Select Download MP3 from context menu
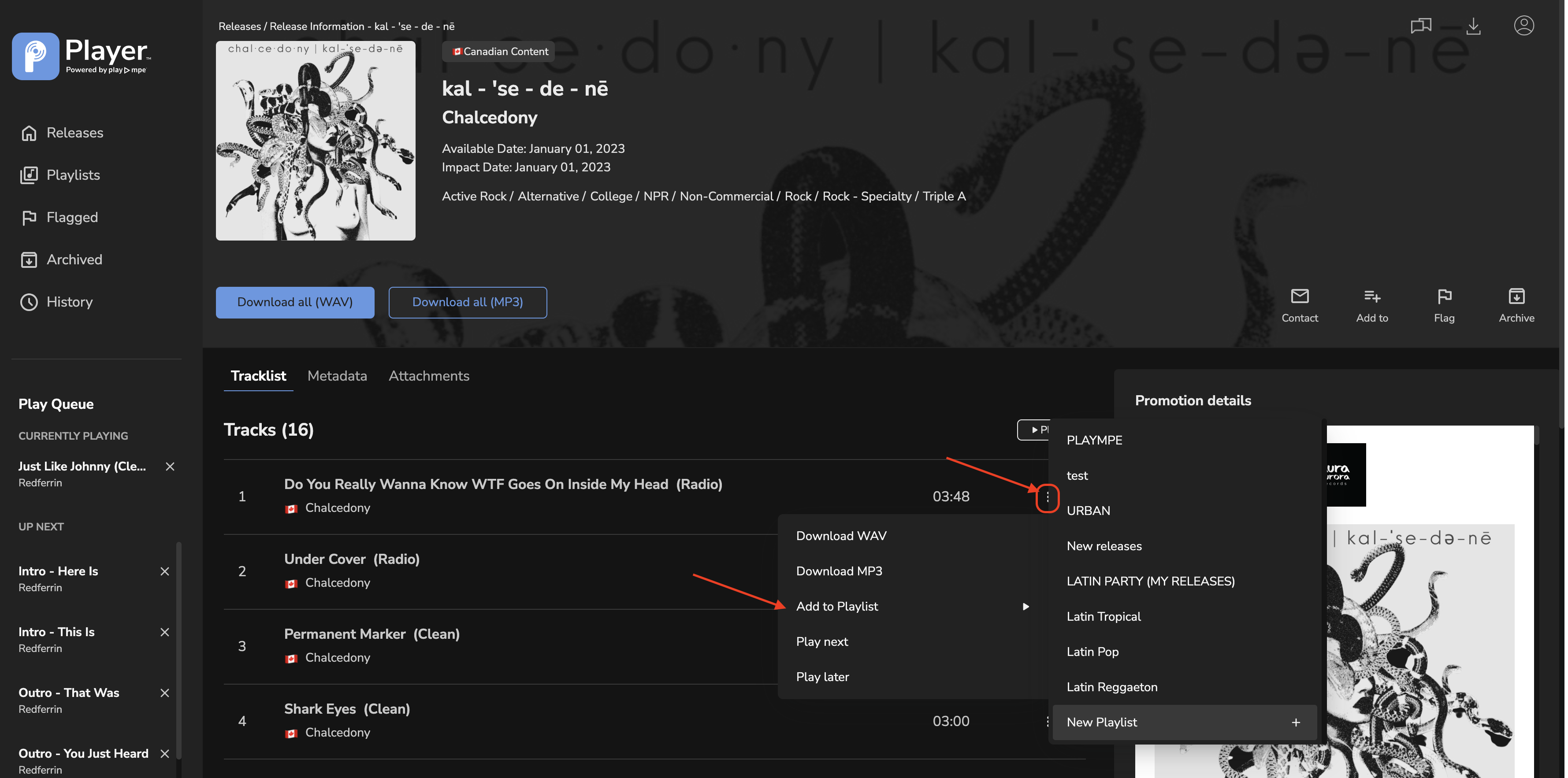Screen dimensions: 1568x778 point(912,571)
